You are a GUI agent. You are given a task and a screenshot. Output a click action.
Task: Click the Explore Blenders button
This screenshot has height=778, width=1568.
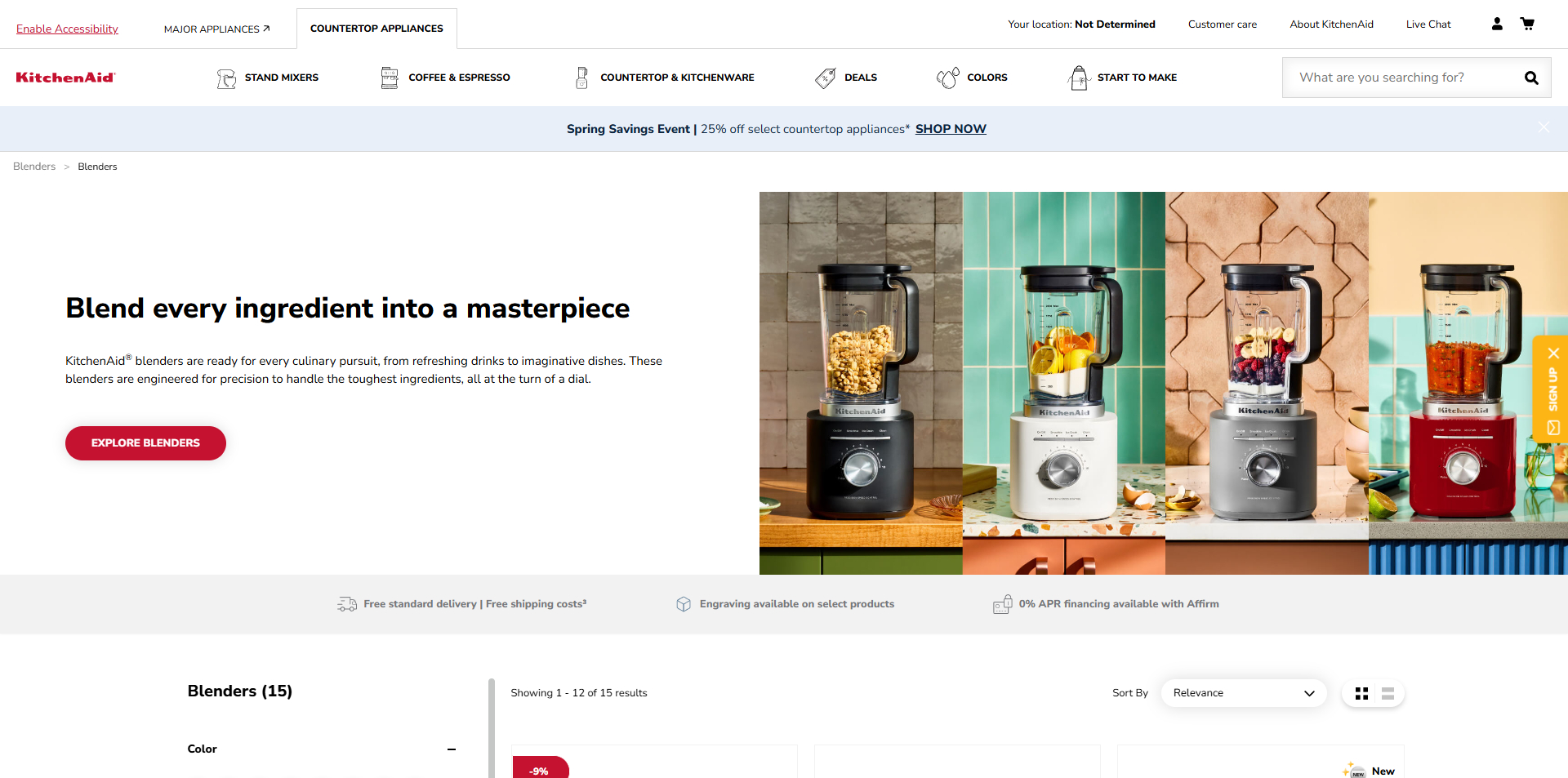point(145,443)
